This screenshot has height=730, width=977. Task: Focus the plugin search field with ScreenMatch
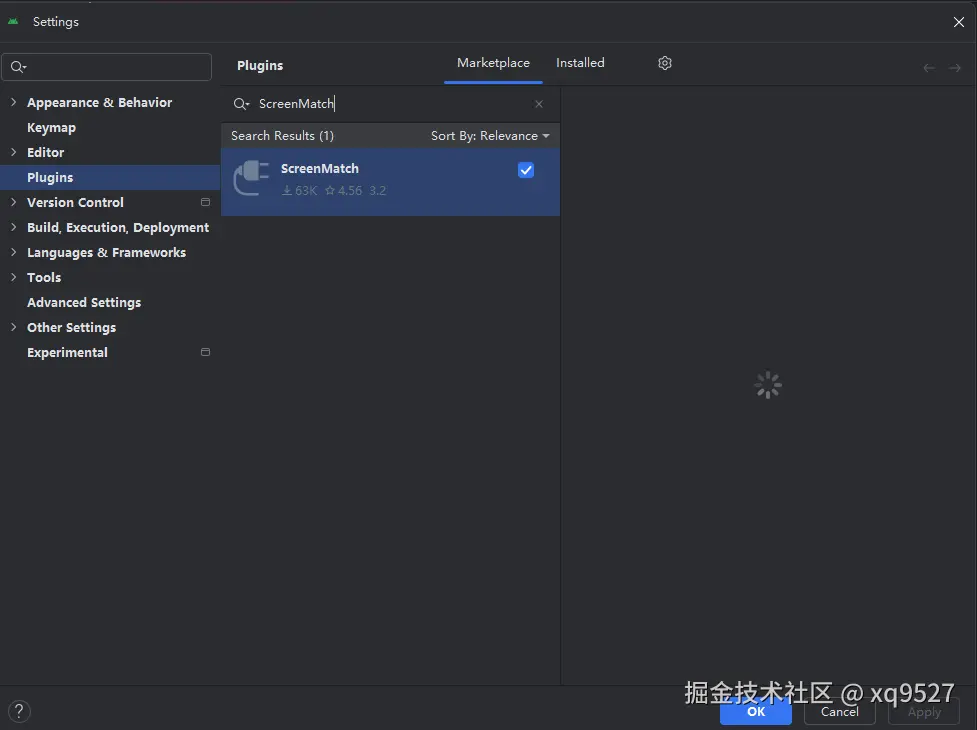click(x=391, y=104)
